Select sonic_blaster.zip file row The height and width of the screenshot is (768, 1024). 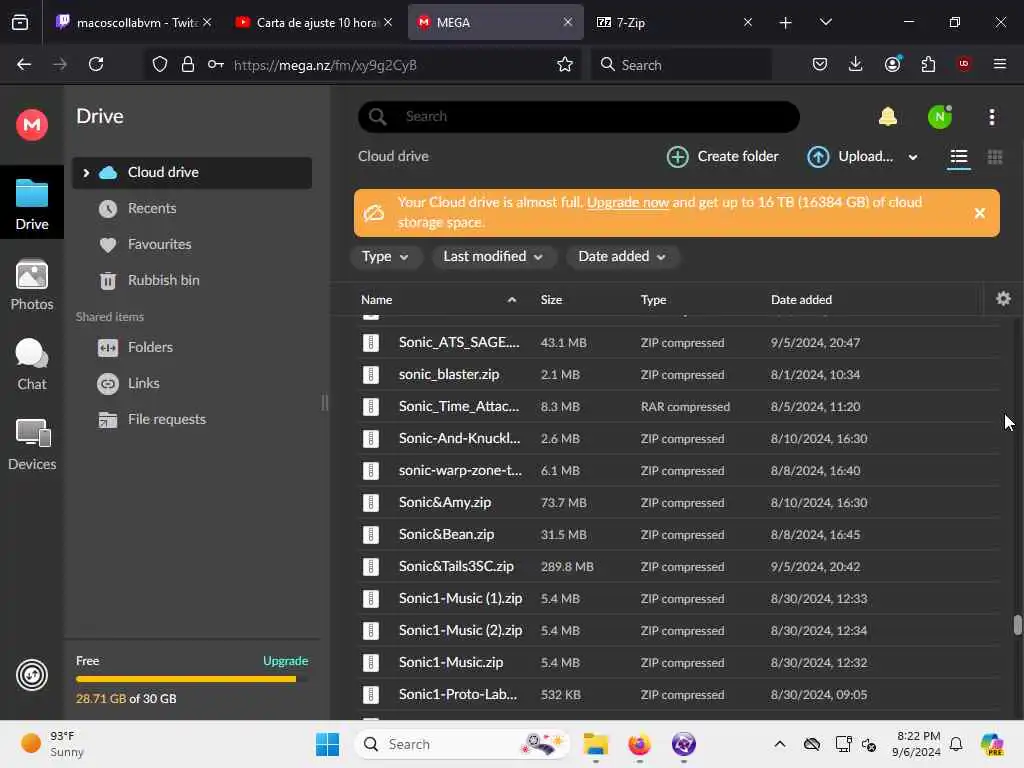click(679, 375)
